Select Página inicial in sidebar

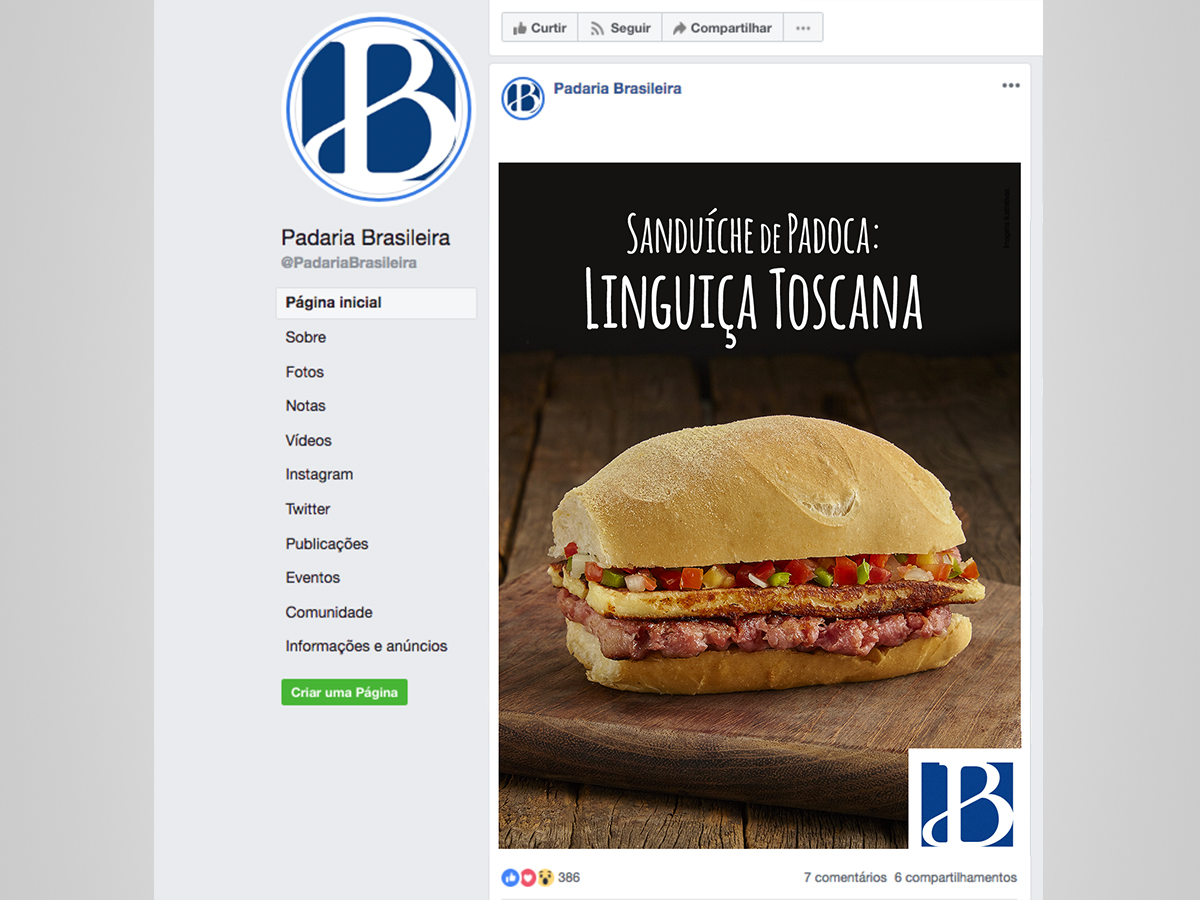click(376, 303)
